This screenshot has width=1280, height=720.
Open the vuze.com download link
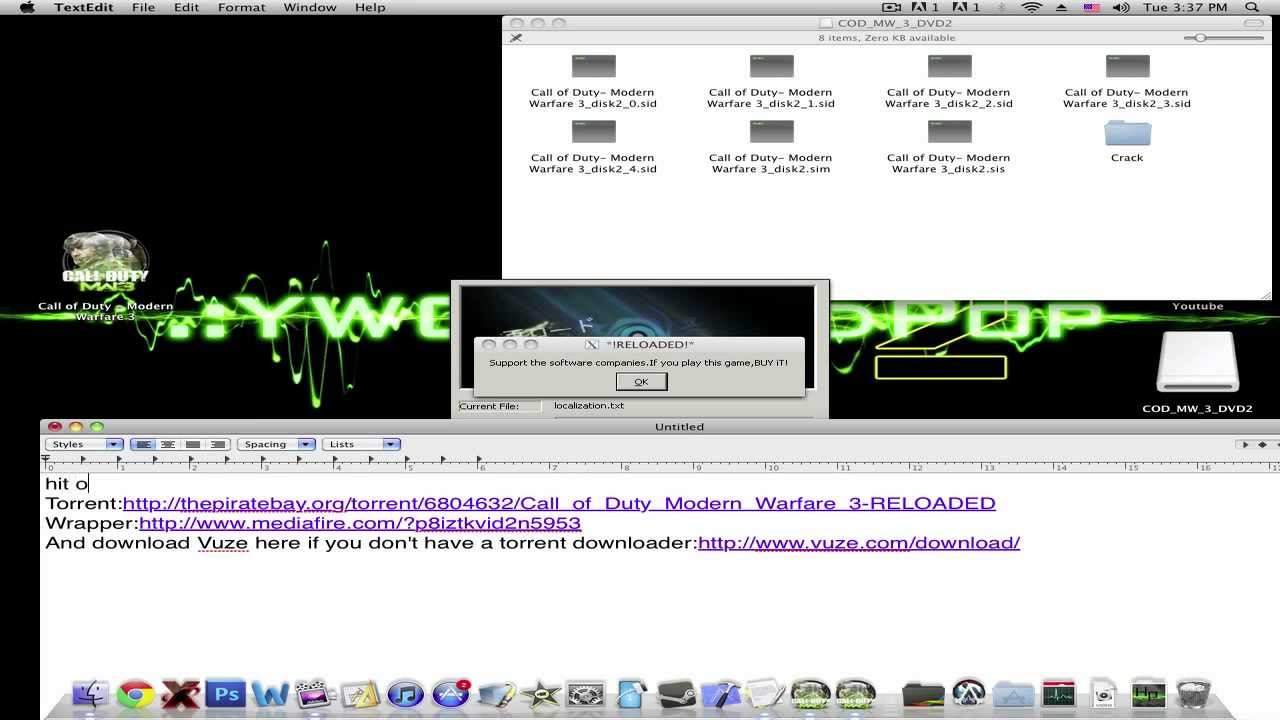click(859, 543)
